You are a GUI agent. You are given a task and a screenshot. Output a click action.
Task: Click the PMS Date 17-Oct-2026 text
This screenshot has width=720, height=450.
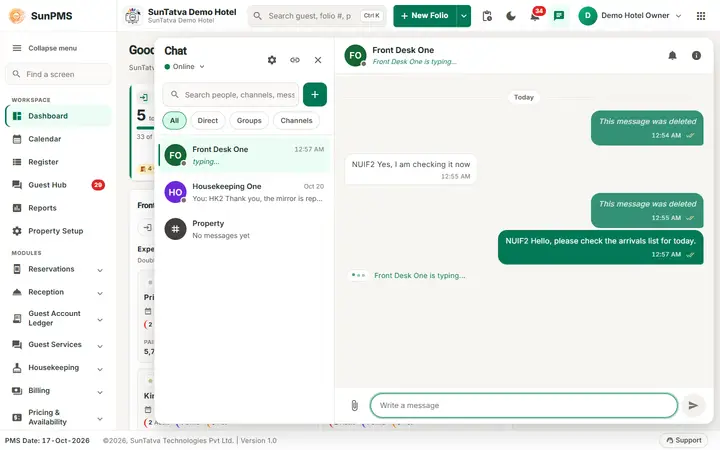click(x=47, y=440)
